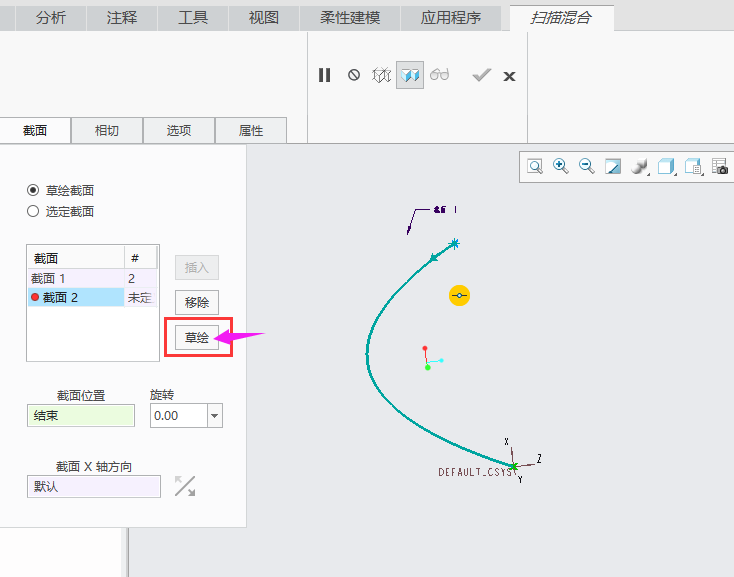Screen dimensions: 734x577
Task: Open the 相切 panel tab
Action: (x=107, y=131)
